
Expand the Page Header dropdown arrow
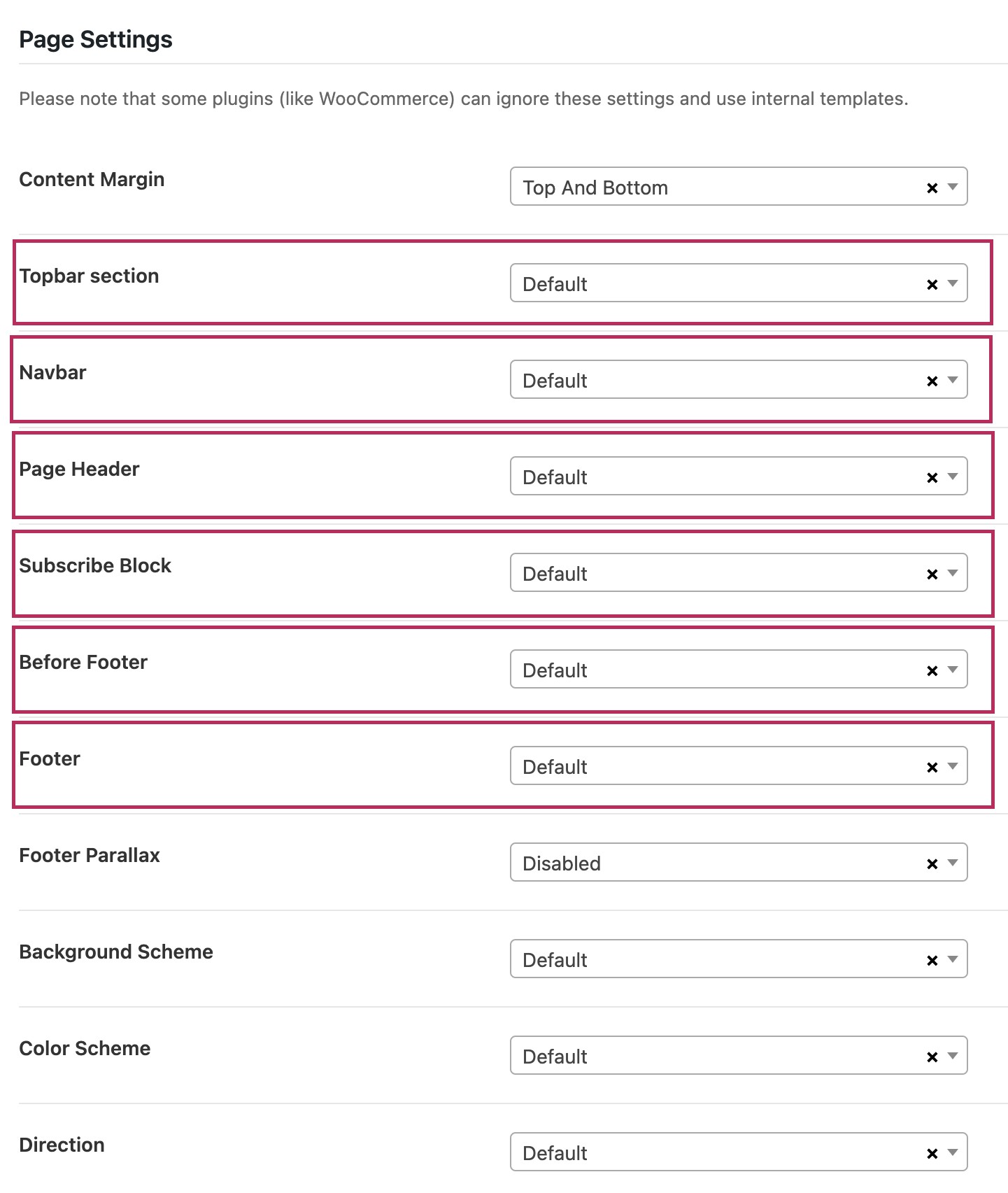coord(953,477)
